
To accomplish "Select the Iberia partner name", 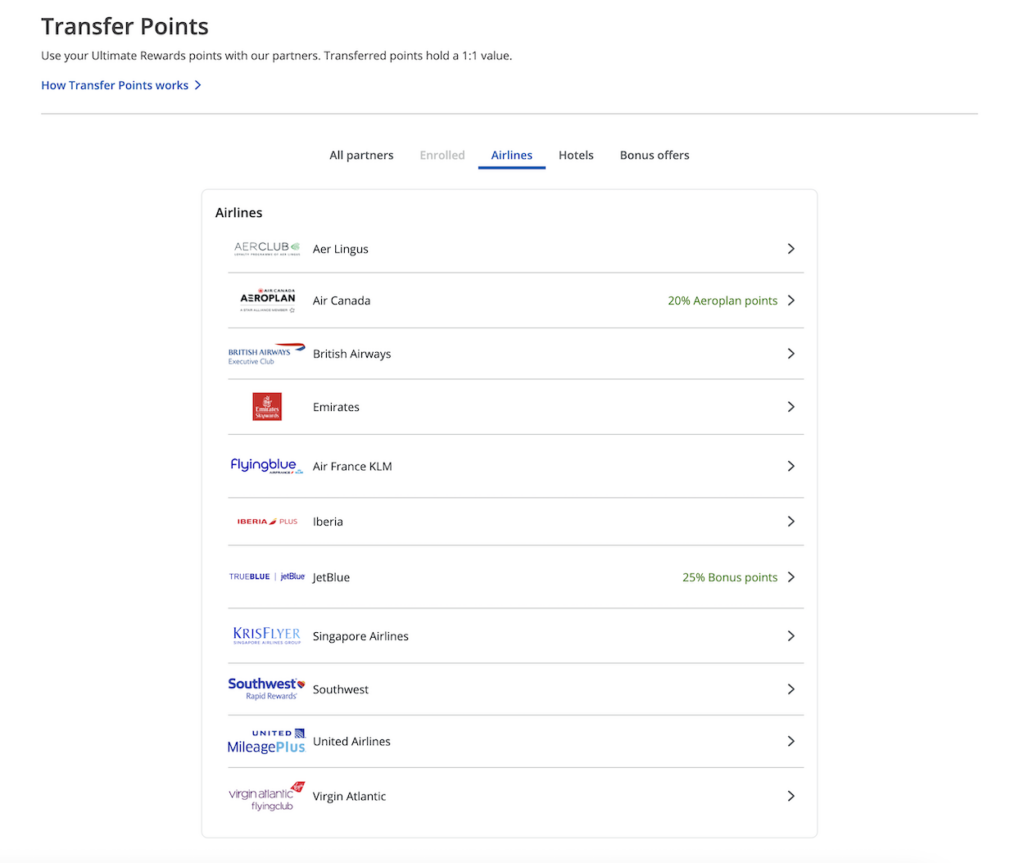I will (327, 521).
